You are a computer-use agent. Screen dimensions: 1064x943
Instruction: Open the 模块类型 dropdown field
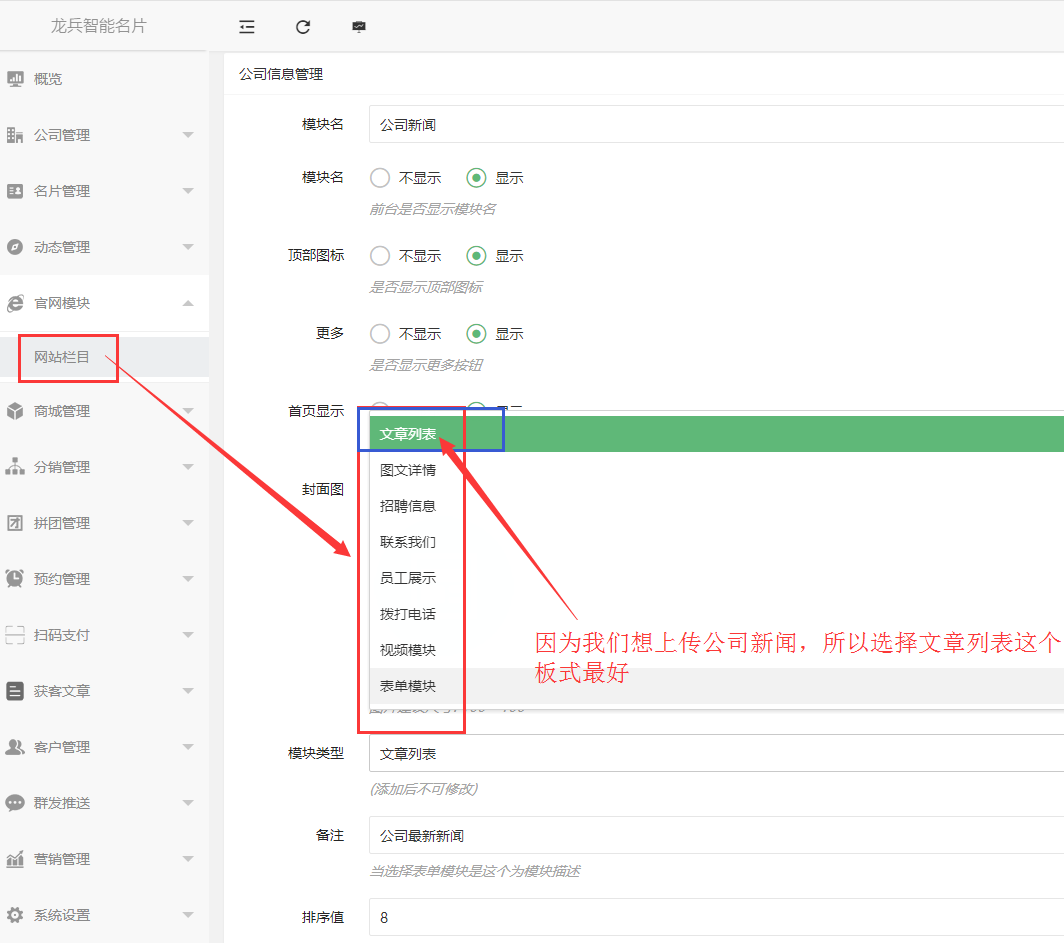click(x=715, y=753)
